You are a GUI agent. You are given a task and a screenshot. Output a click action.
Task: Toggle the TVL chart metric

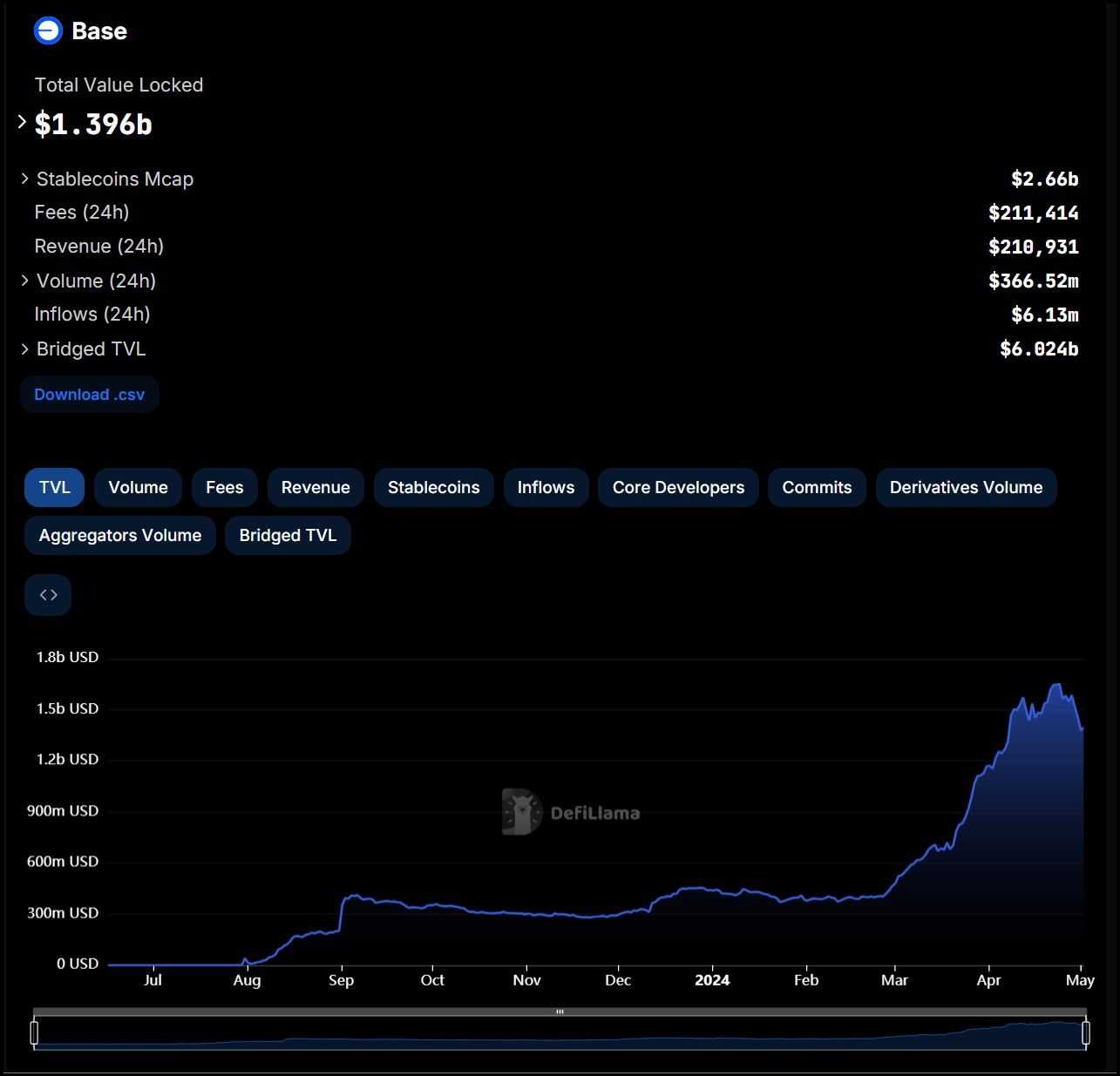tap(54, 487)
